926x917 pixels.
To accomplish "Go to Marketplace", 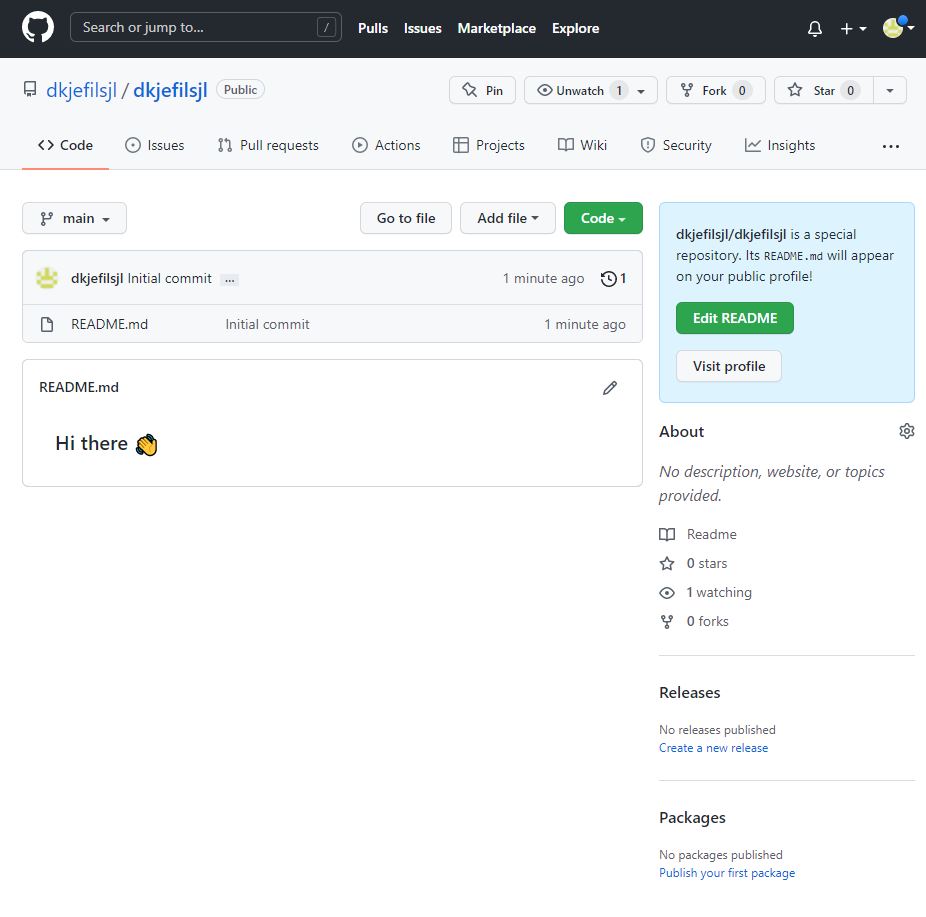I will point(497,28).
